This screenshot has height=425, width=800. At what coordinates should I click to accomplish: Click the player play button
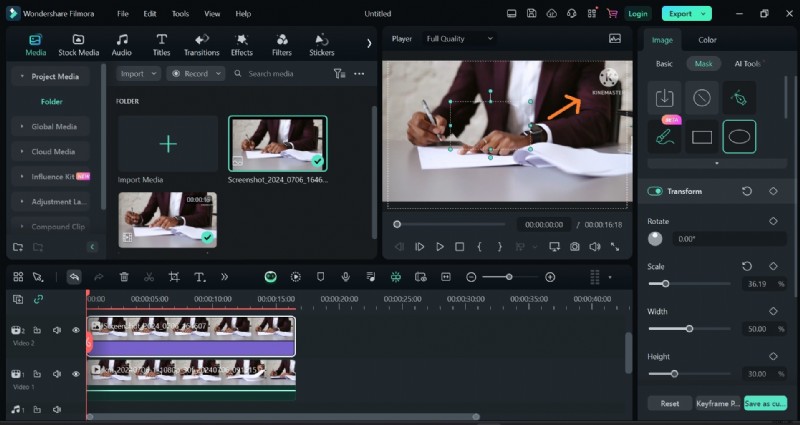(x=440, y=247)
